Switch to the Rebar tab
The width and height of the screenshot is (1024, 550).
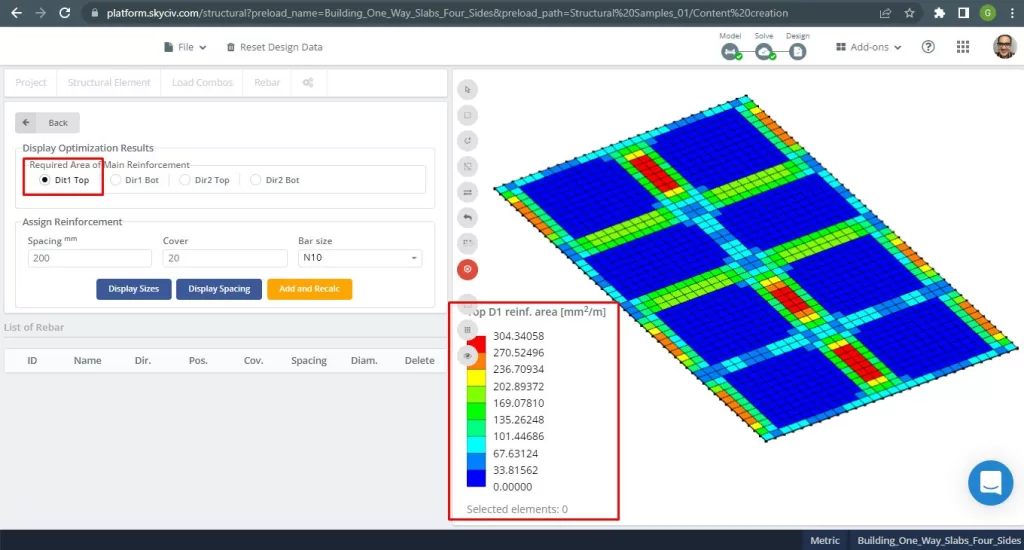(x=267, y=82)
